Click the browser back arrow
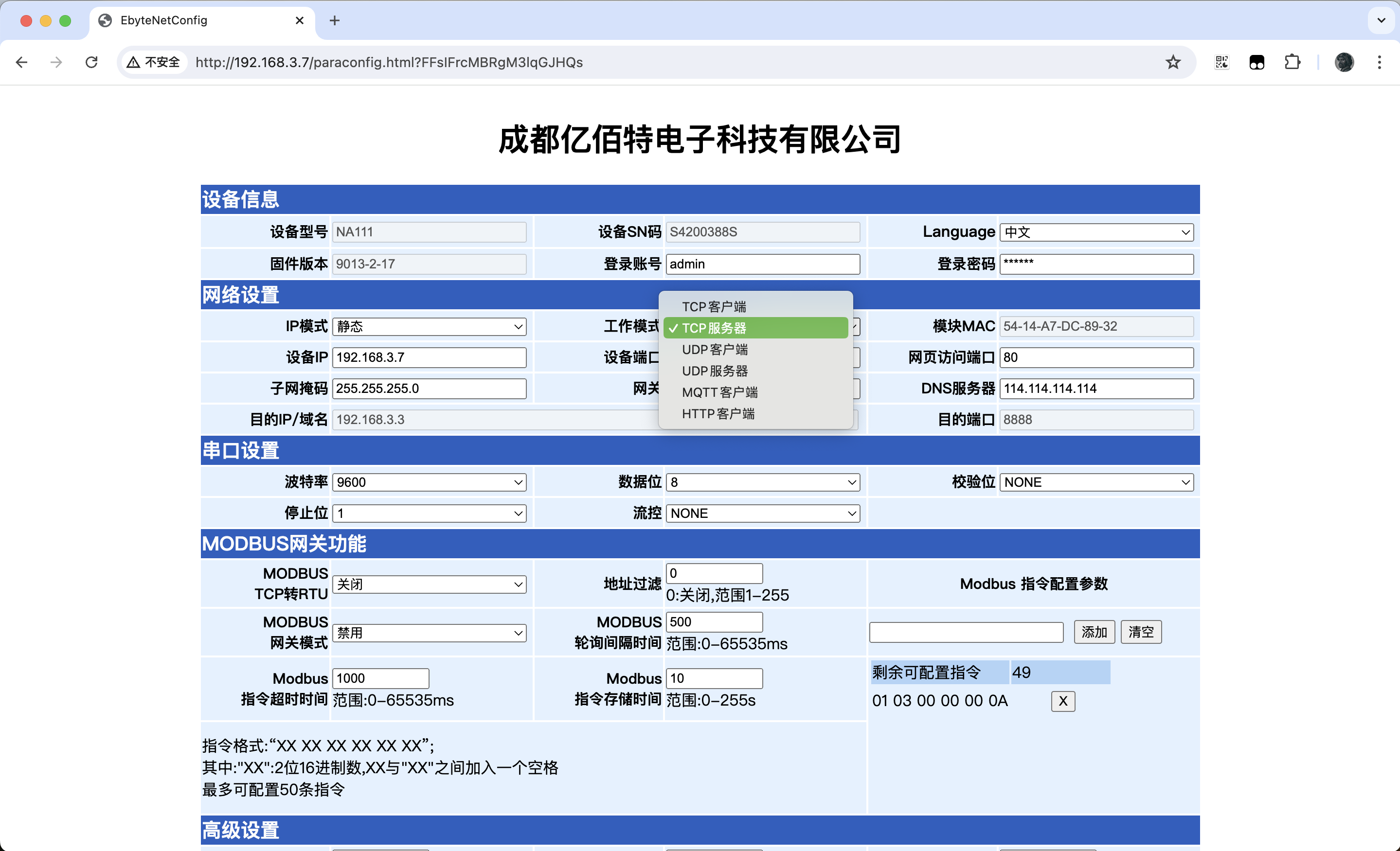Viewport: 1400px width, 851px height. [x=21, y=63]
